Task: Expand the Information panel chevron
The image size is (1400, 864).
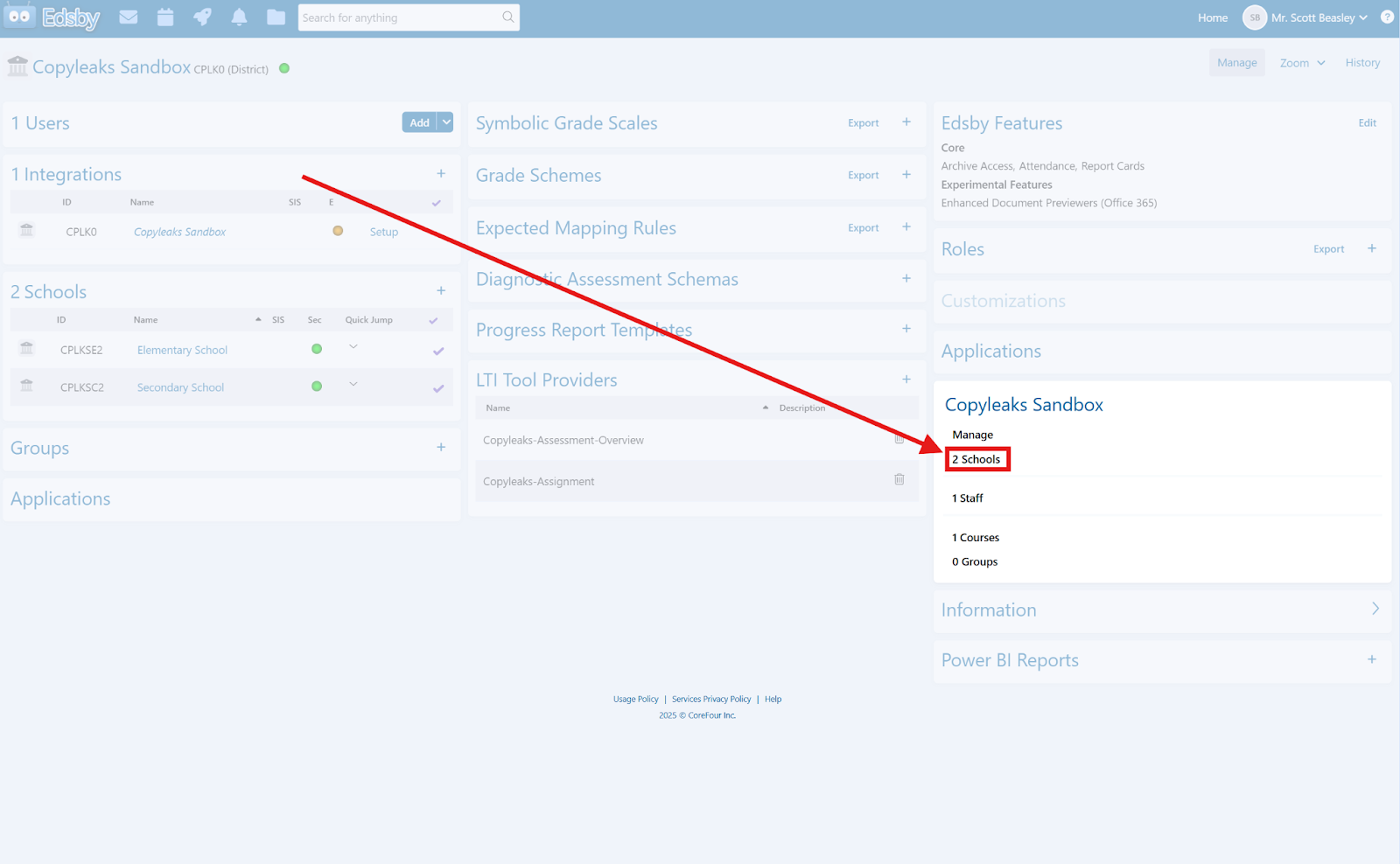Action: click(x=1375, y=609)
